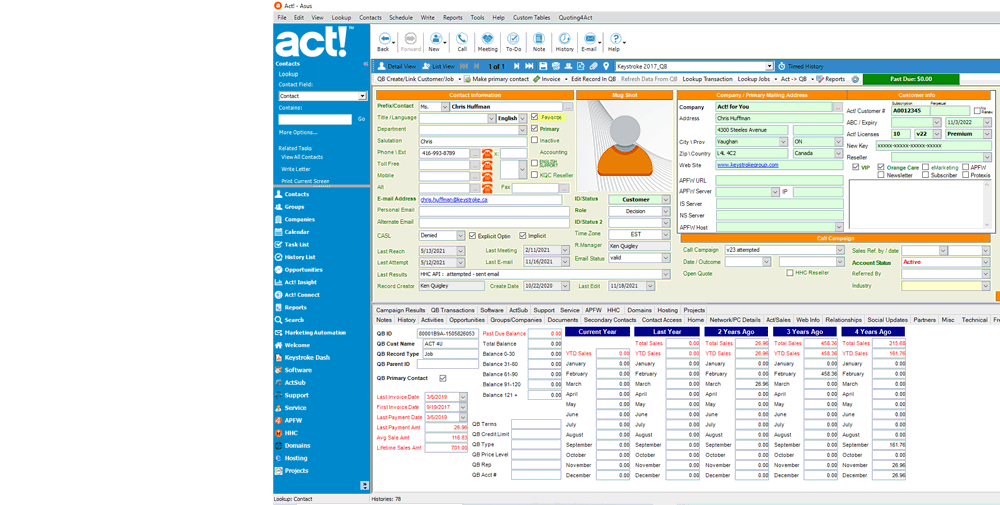Check the HHC Reseller checkbox
The image size is (1000, 505).
(790, 273)
